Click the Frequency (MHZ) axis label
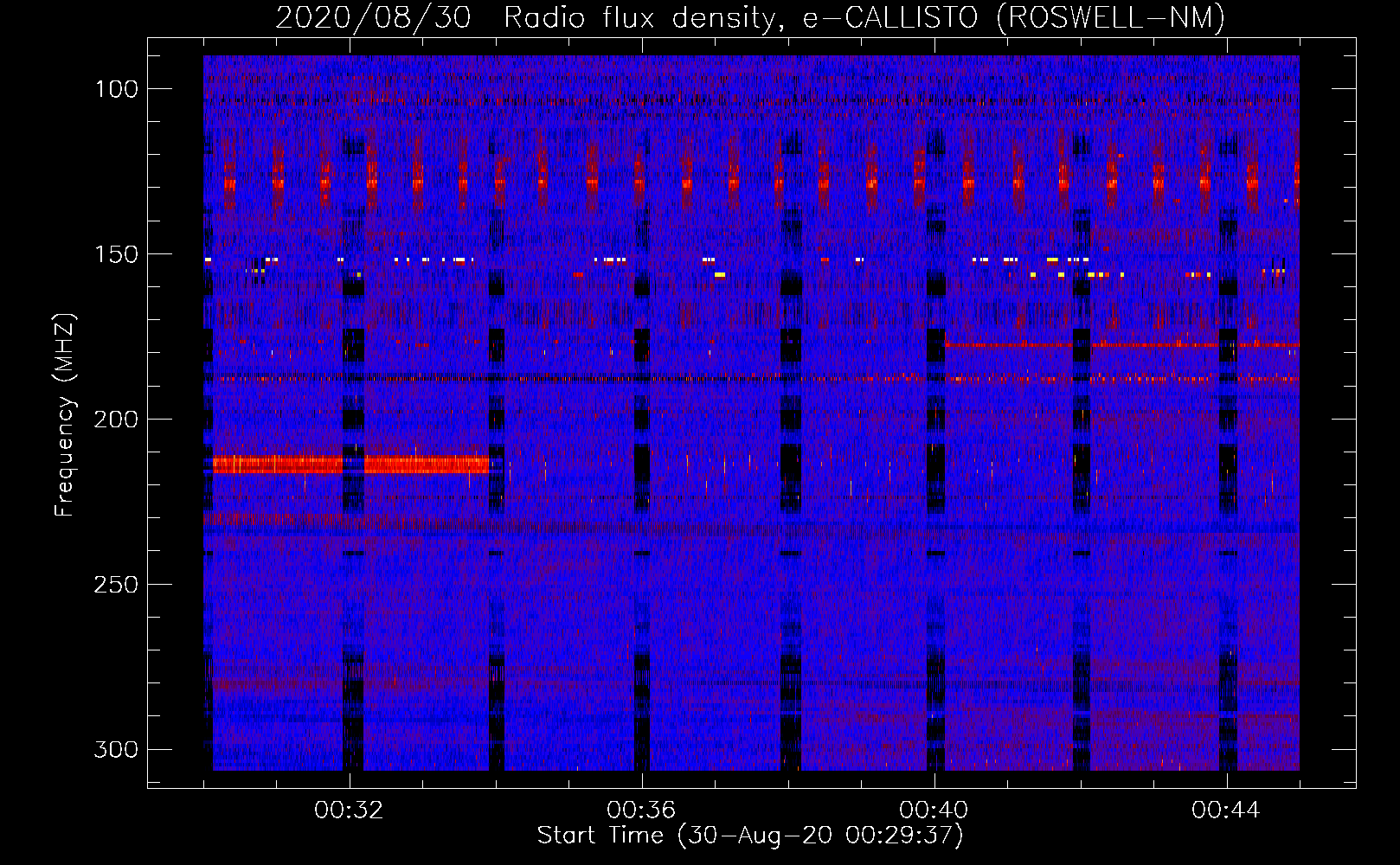Screen dimensions: 1400x865 (65, 414)
